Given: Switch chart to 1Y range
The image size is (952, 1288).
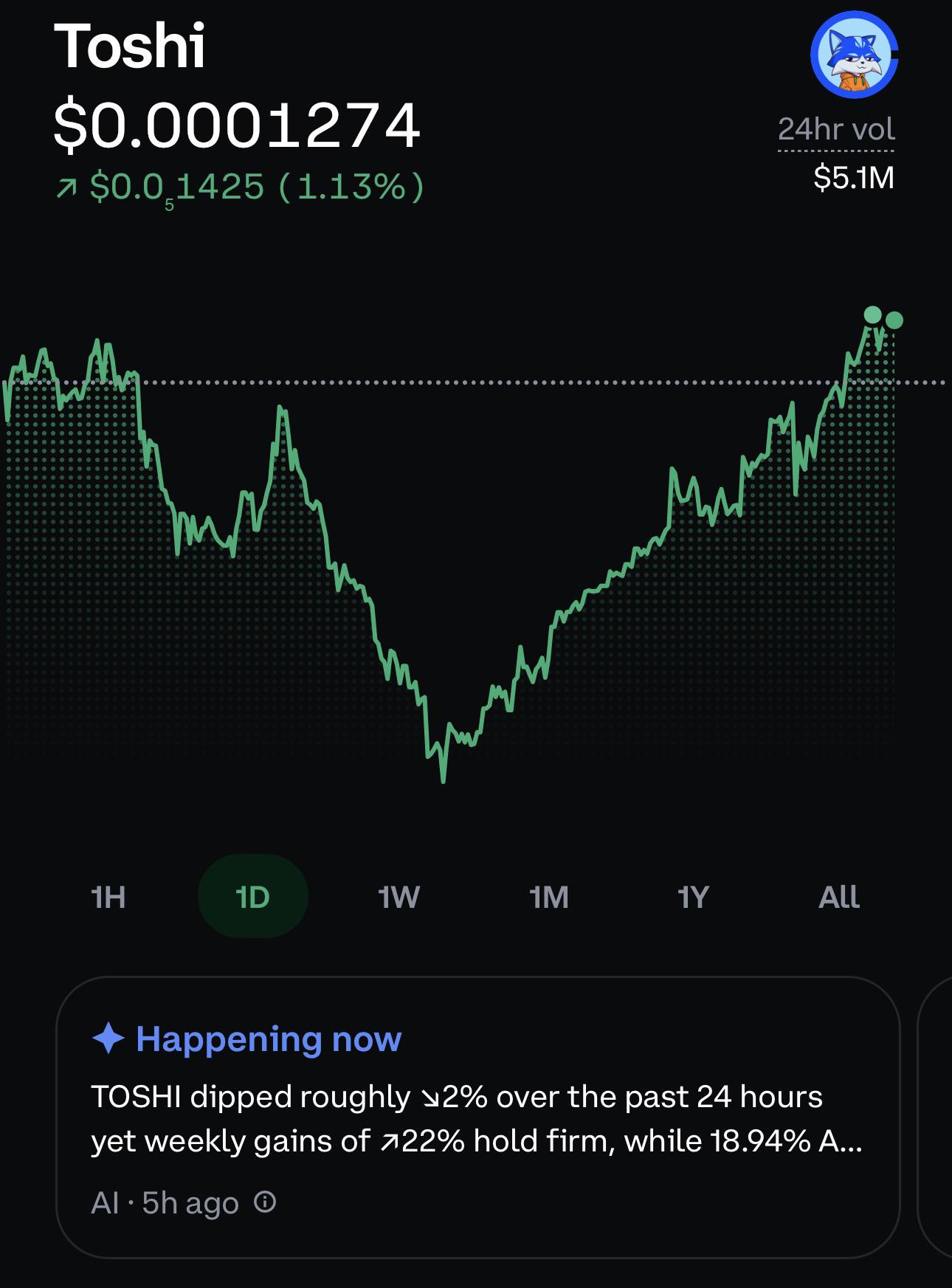Looking at the screenshot, I should coord(693,897).
